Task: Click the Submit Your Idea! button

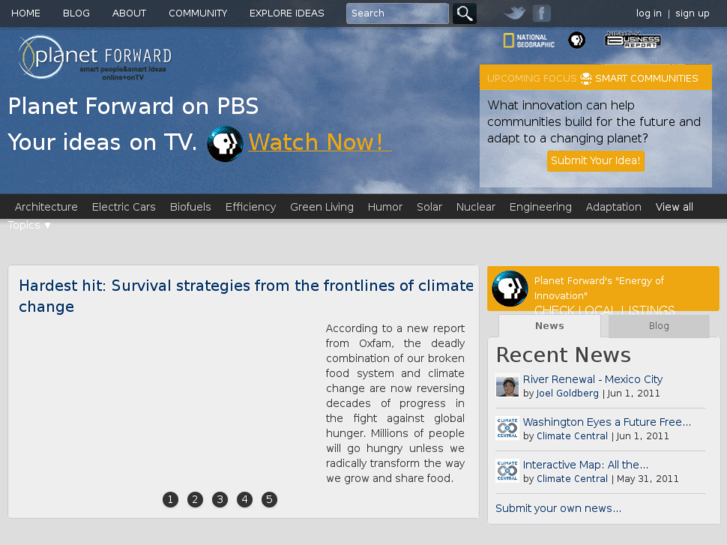Action: pos(595,161)
